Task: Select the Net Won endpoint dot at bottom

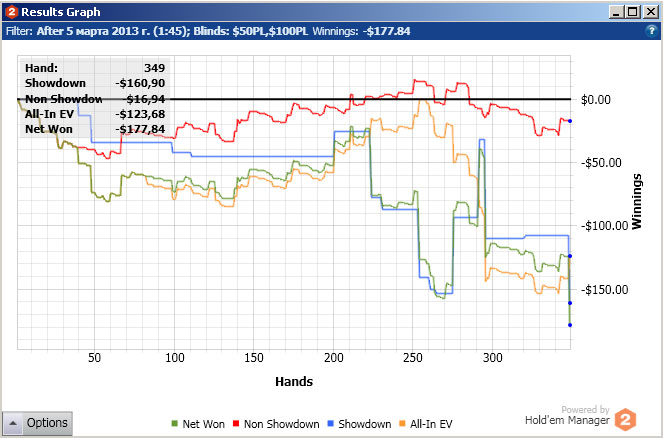Action: click(x=570, y=325)
